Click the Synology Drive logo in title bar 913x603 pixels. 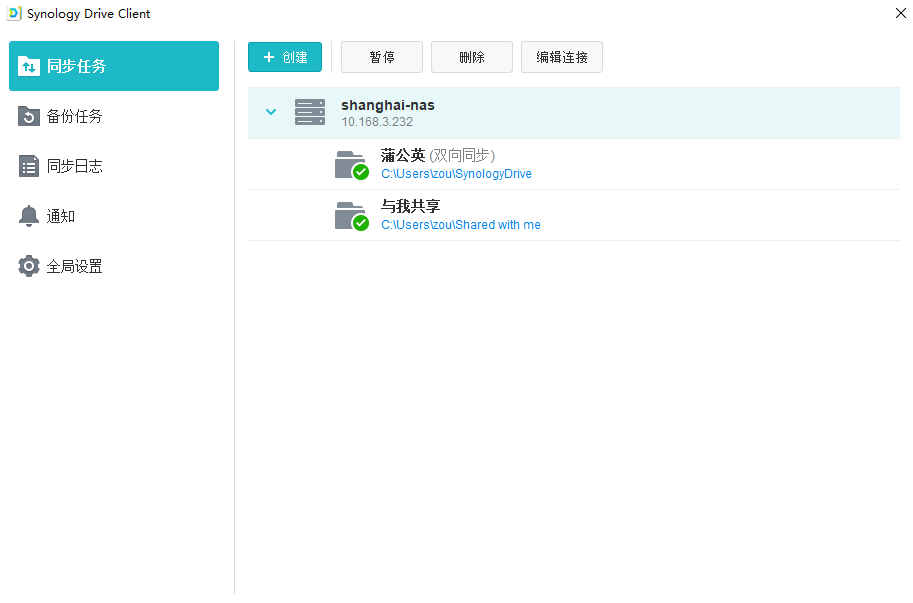(14, 13)
